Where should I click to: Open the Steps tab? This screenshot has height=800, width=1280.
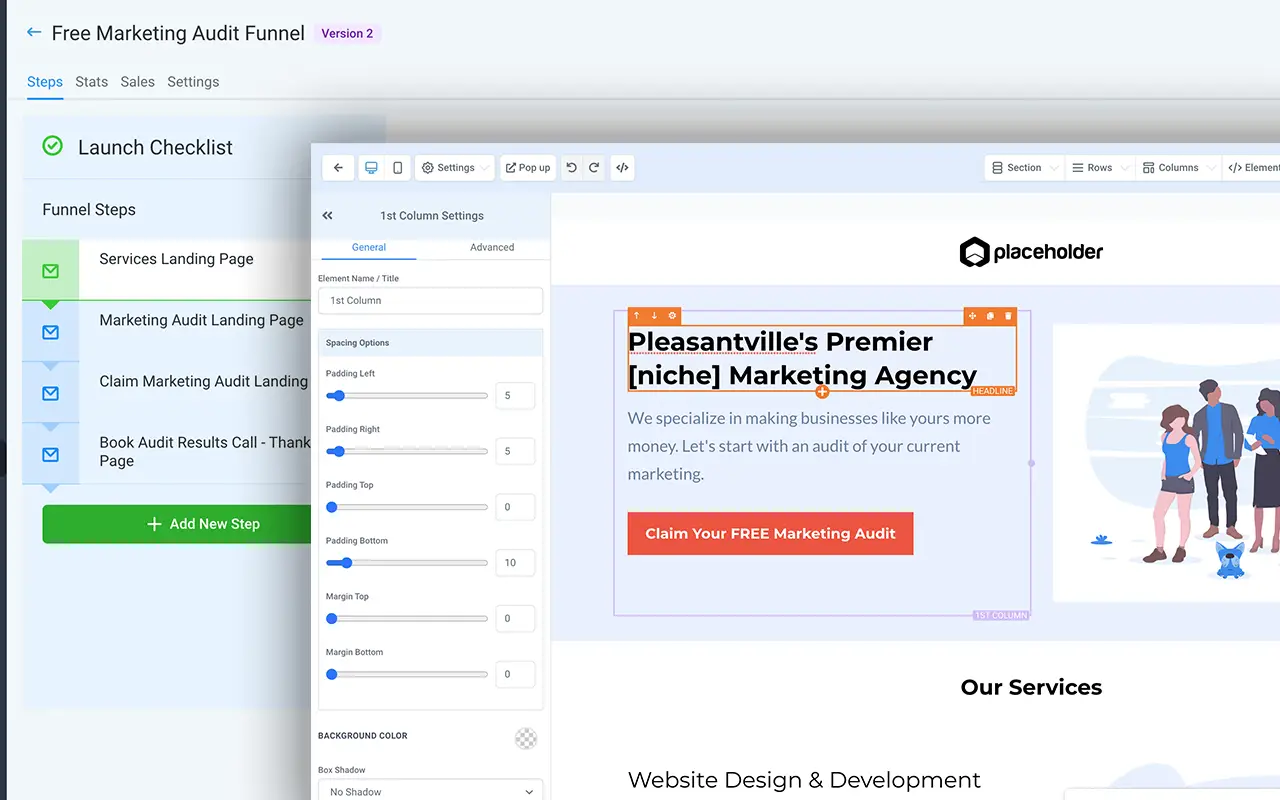45,82
